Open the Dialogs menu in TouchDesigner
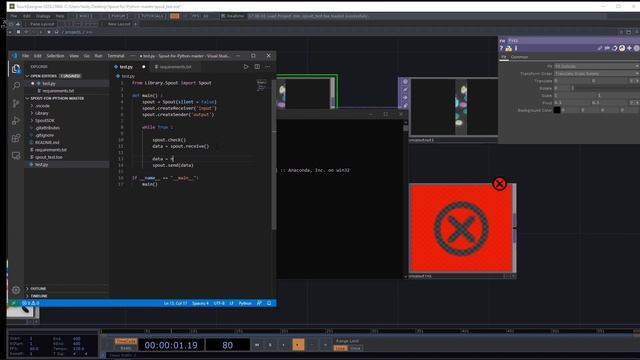The height and width of the screenshot is (360, 640). click(x=43, y=16)
